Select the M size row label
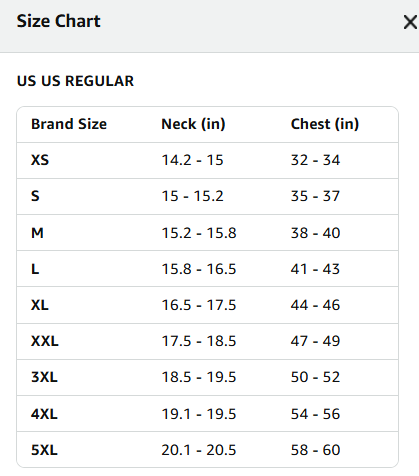419x476 pixels. point(37,233)
